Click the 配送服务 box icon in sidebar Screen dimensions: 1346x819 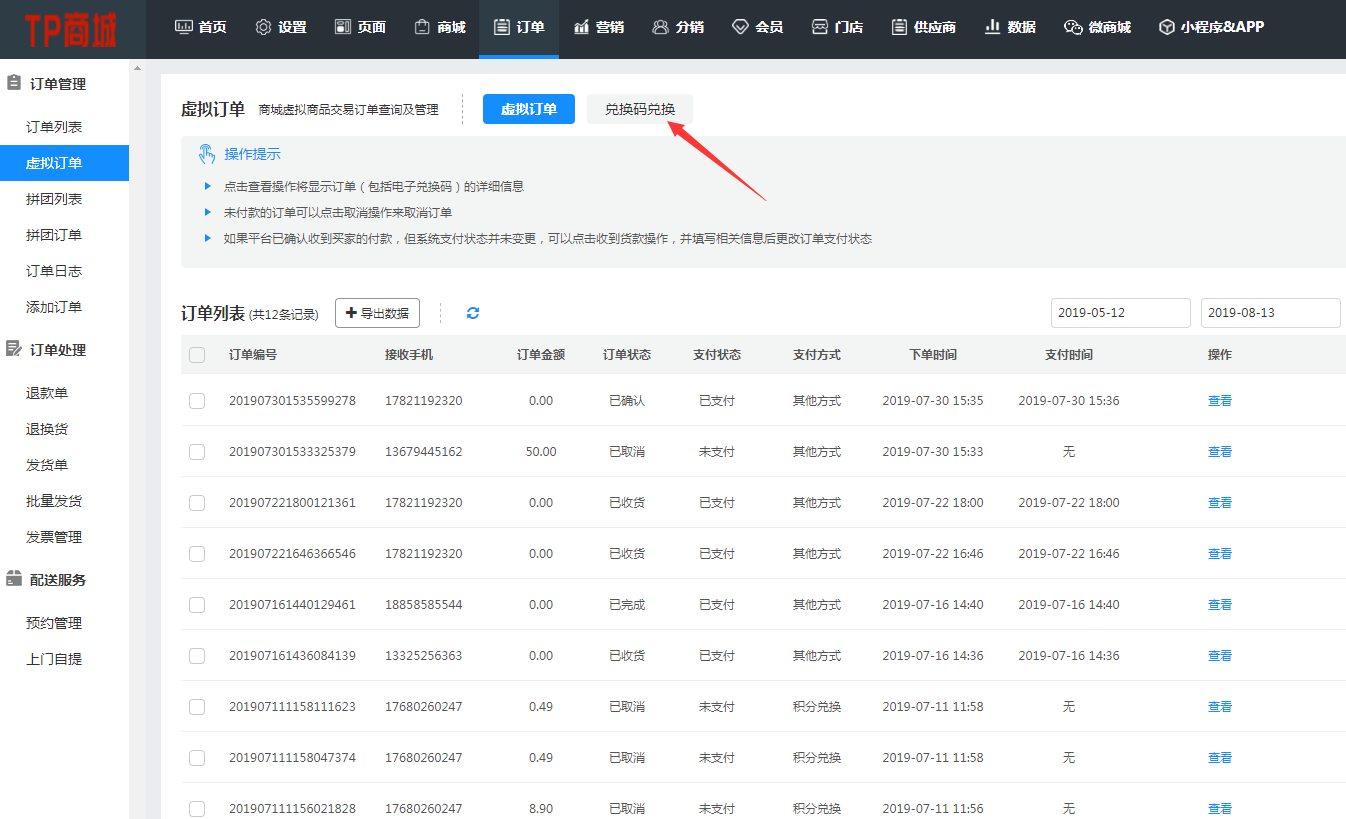pos(14,579)
